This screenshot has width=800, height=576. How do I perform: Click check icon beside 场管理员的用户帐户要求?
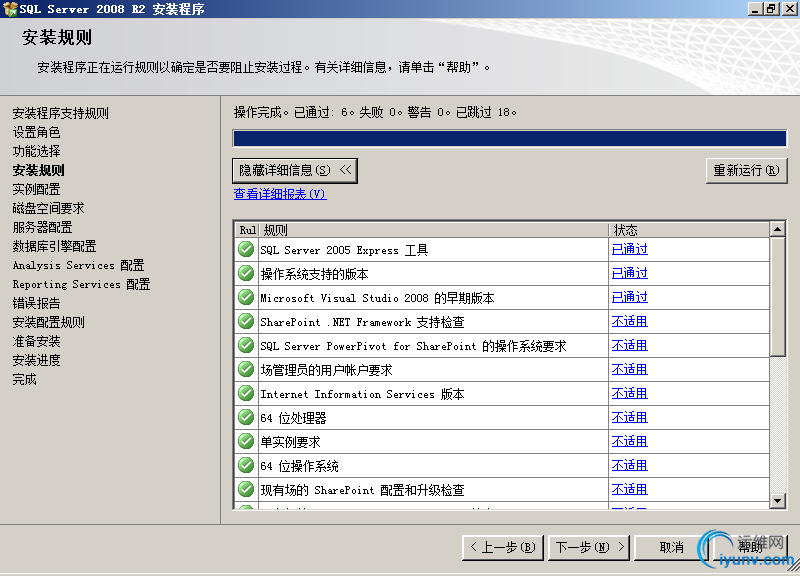[246, 369]
